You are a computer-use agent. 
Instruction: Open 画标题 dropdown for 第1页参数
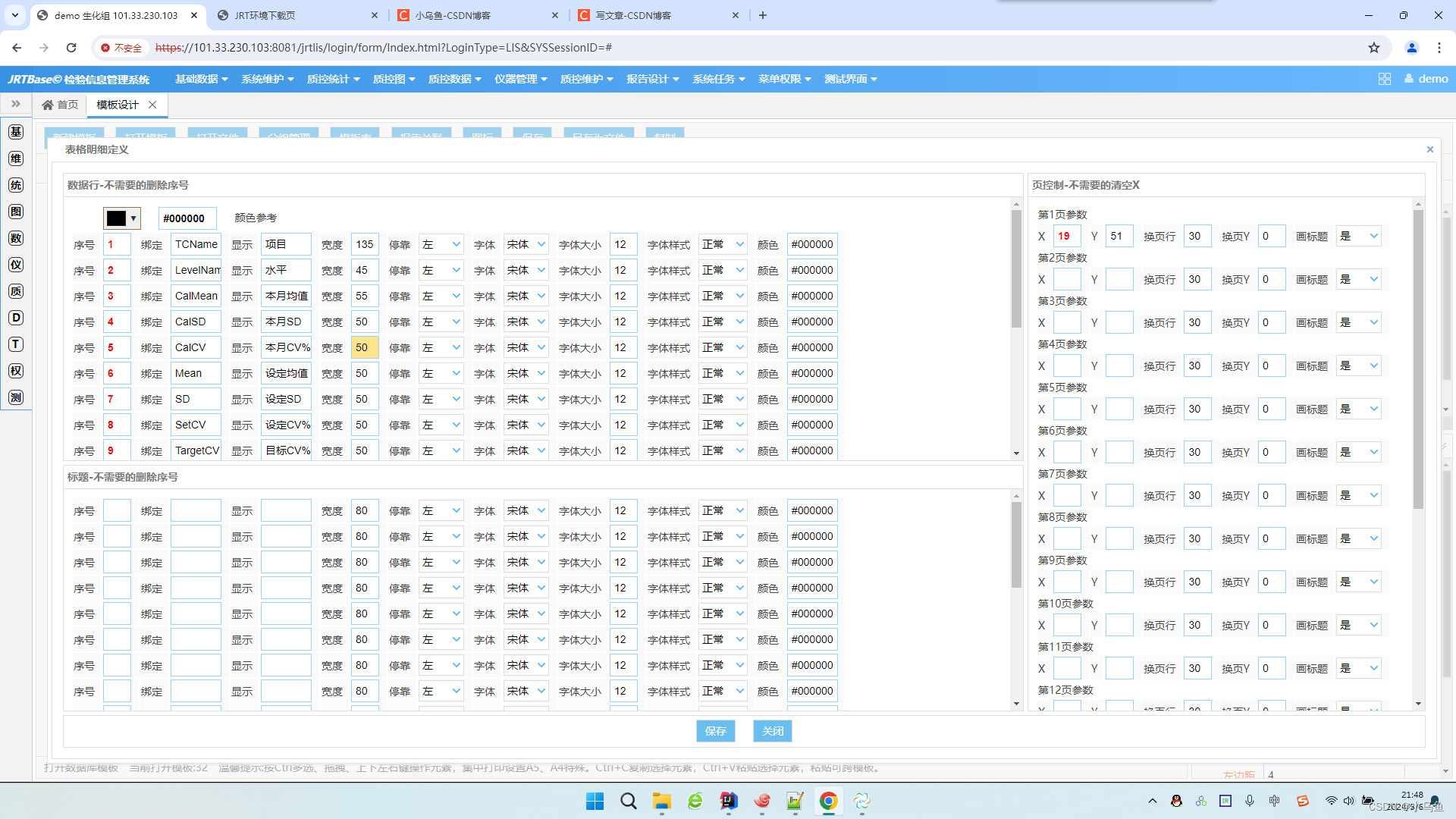[1358, 236]
